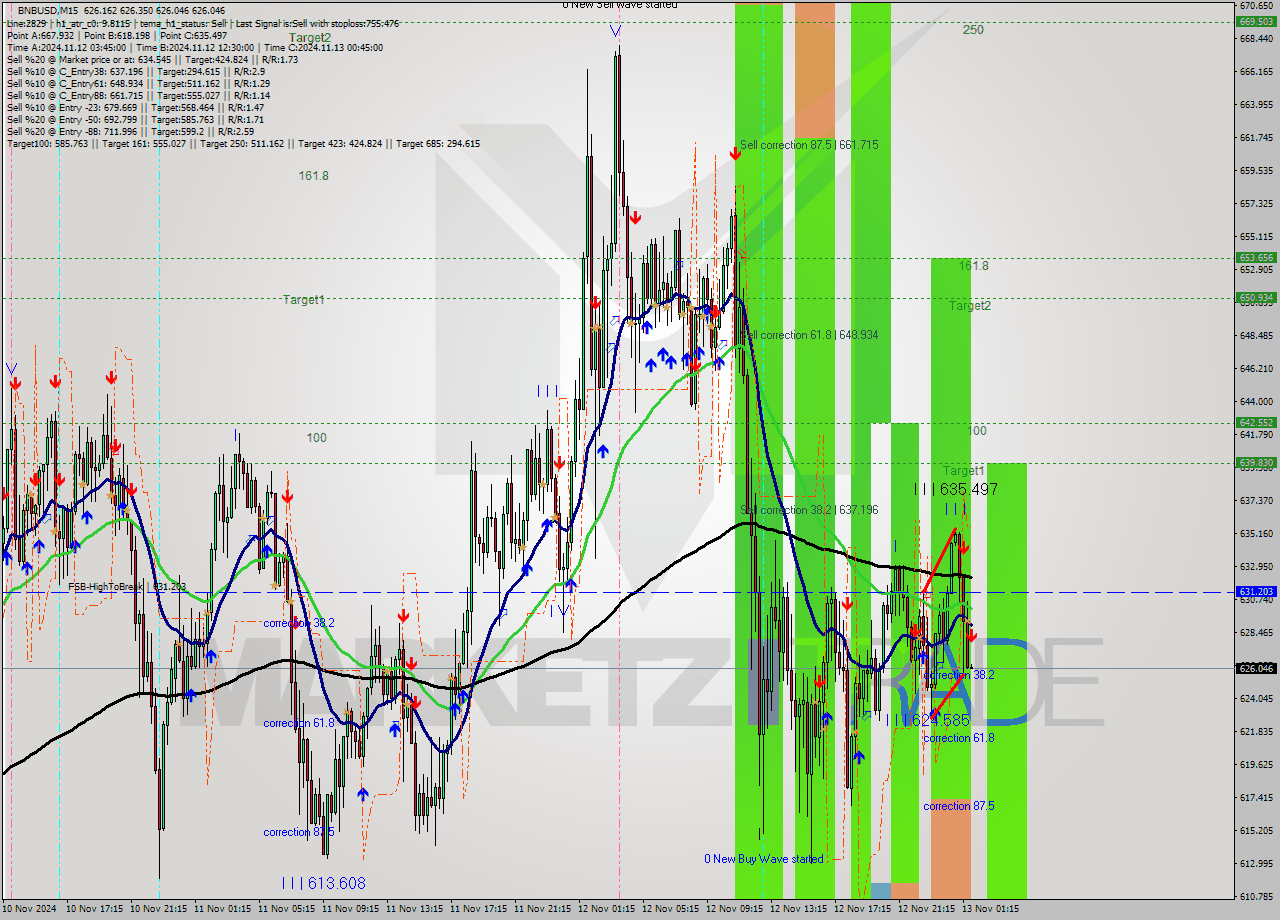Viewport: 1280px width, 920px height.
Task: Click 'Target1' label above the 10 Nov candles
Action: 303,300
